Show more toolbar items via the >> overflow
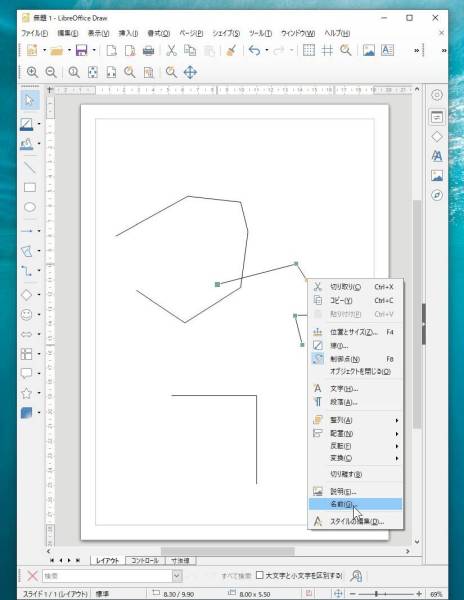This screenshot has width=464, height=600. point(417,51)
